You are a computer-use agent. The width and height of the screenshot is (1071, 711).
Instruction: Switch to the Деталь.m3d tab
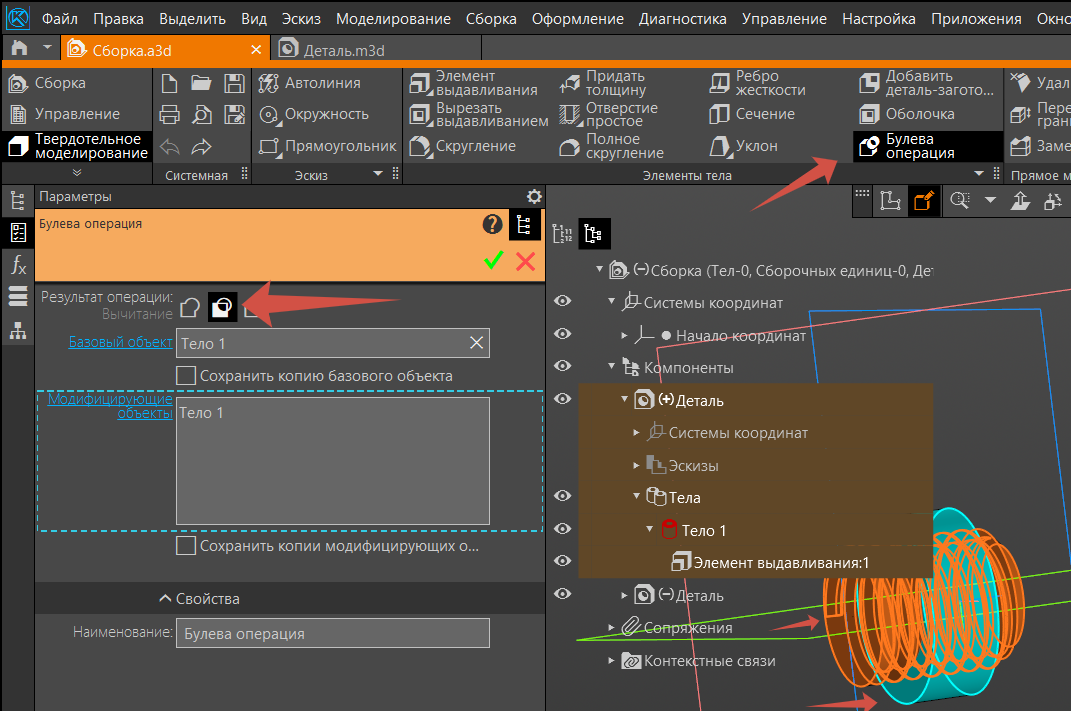(345, 49)
